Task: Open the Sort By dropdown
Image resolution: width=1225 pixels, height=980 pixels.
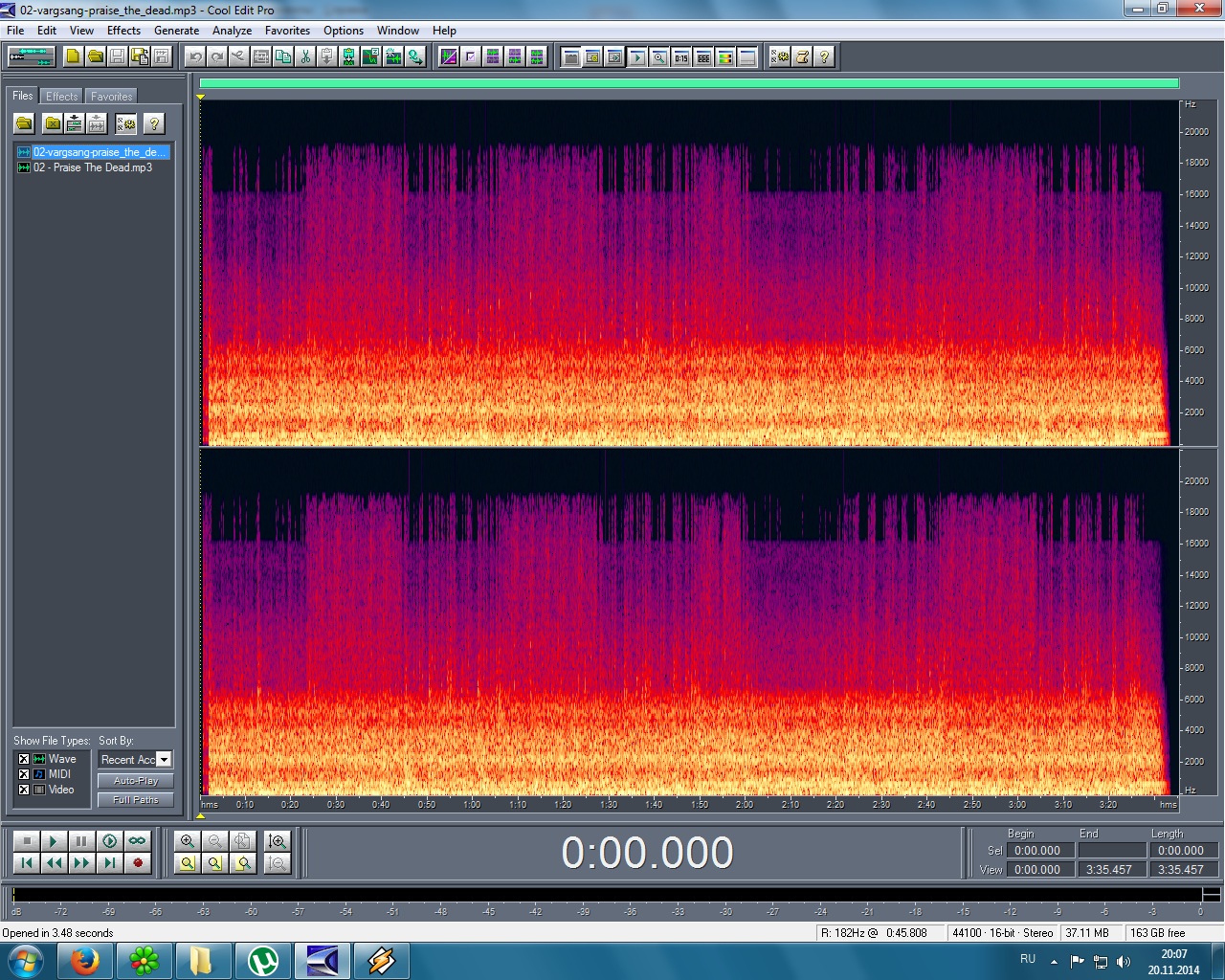Action: (164, 760)
